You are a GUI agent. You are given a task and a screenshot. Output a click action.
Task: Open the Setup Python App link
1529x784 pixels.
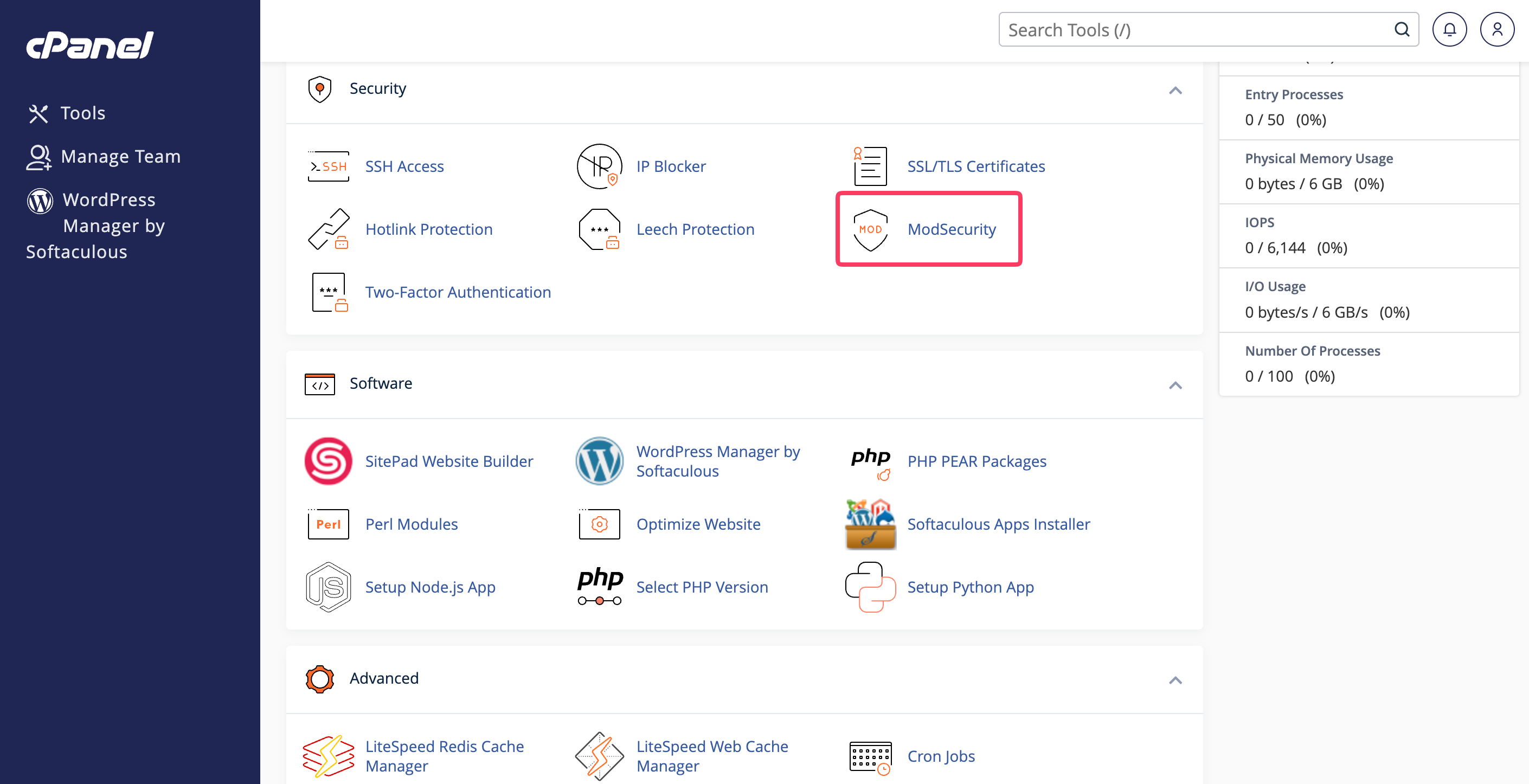(971, 587)
